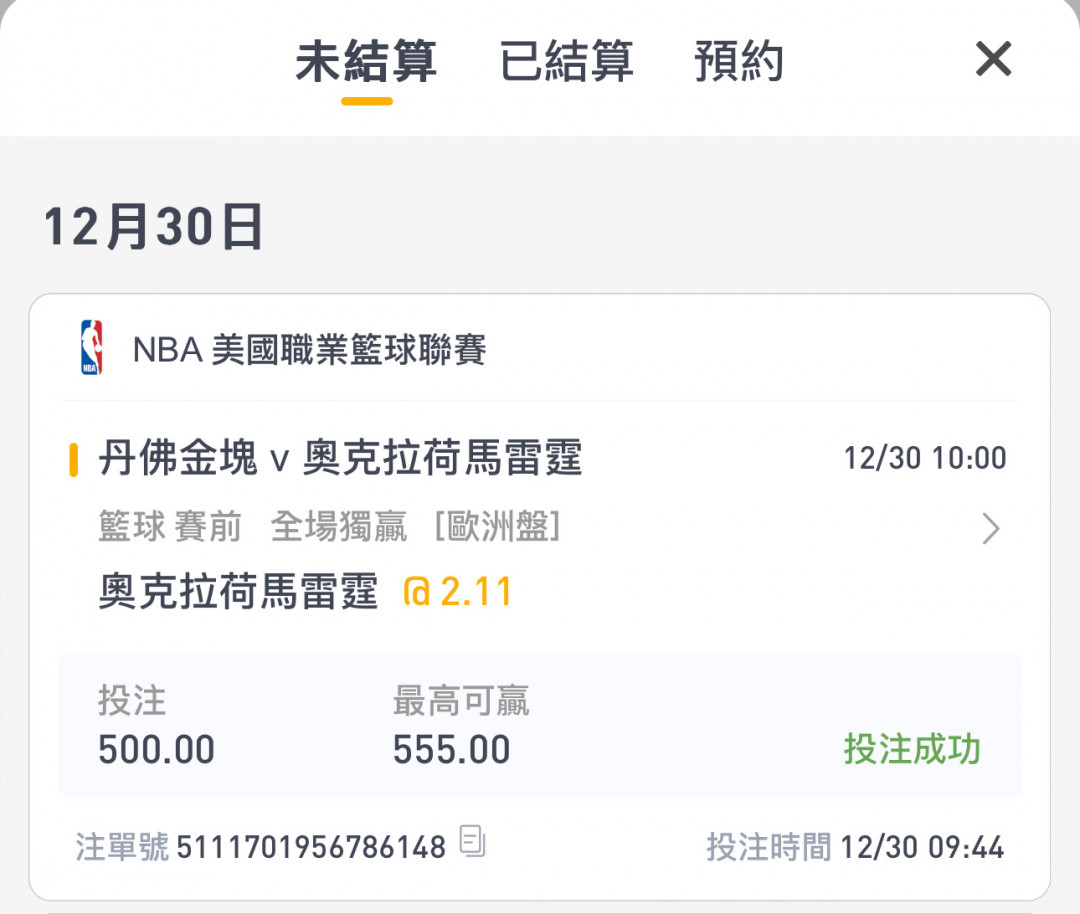Image resolution: width=1080 pixels, height=914 pixels.
Task: Open the NBA 美國職業籃球聯賽 league name
Action: (x=309, y=350)
